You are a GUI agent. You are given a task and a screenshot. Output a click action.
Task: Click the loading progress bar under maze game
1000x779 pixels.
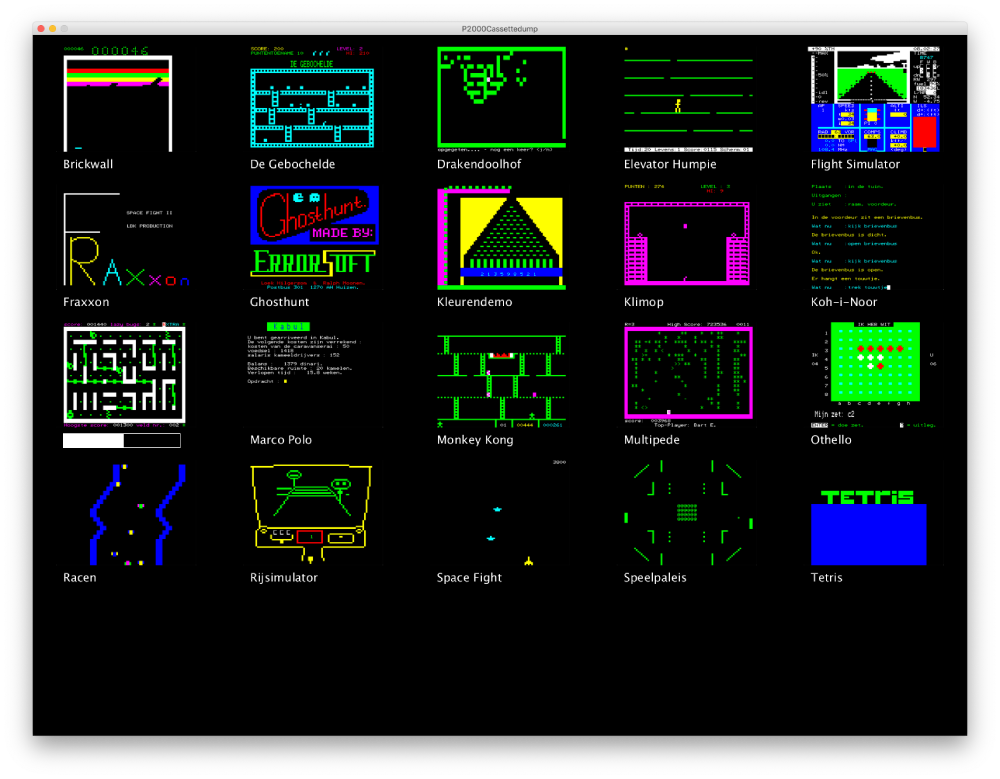click(x=122, y=440)
